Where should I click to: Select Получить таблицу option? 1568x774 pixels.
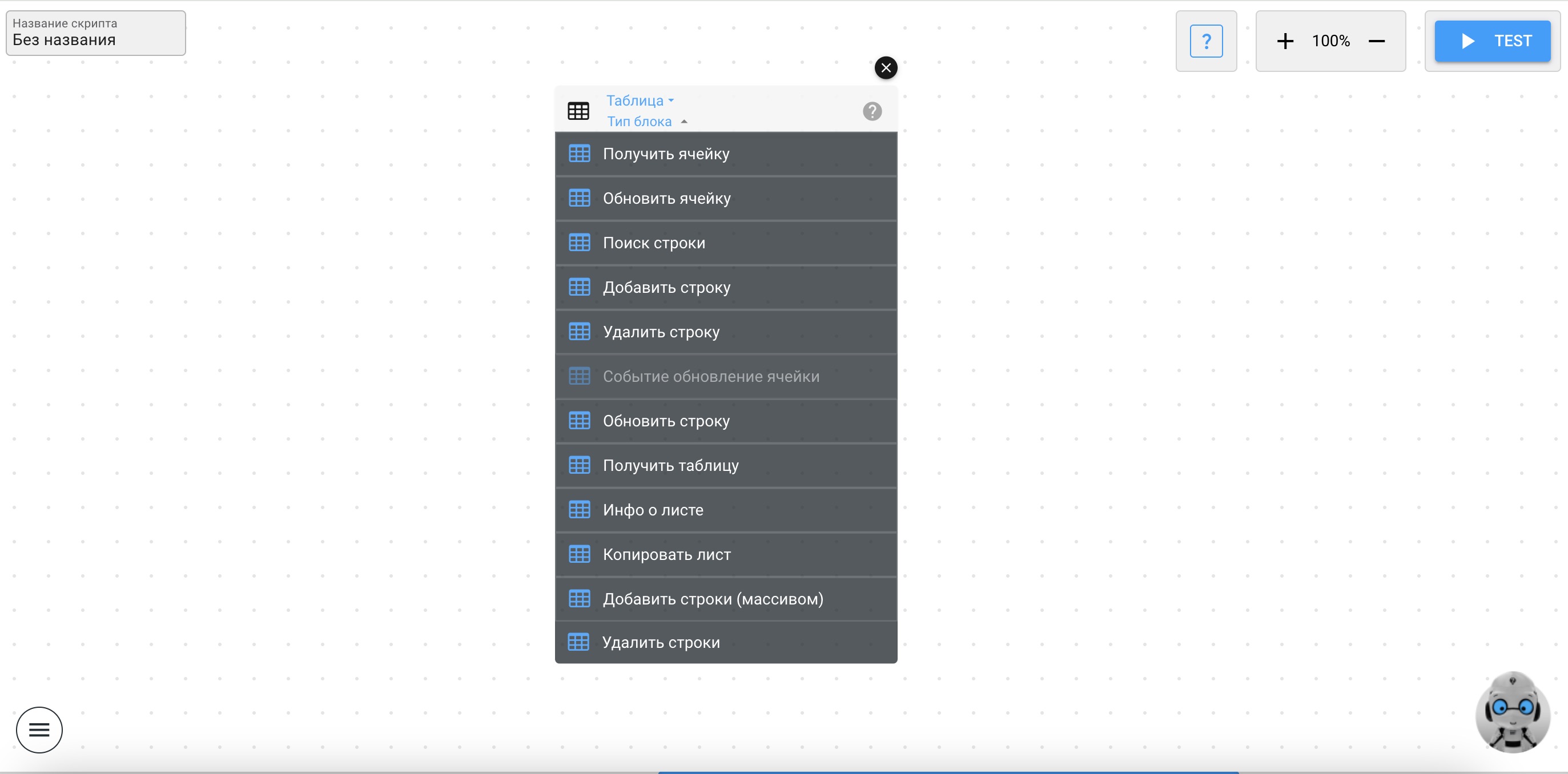[726, 466]
